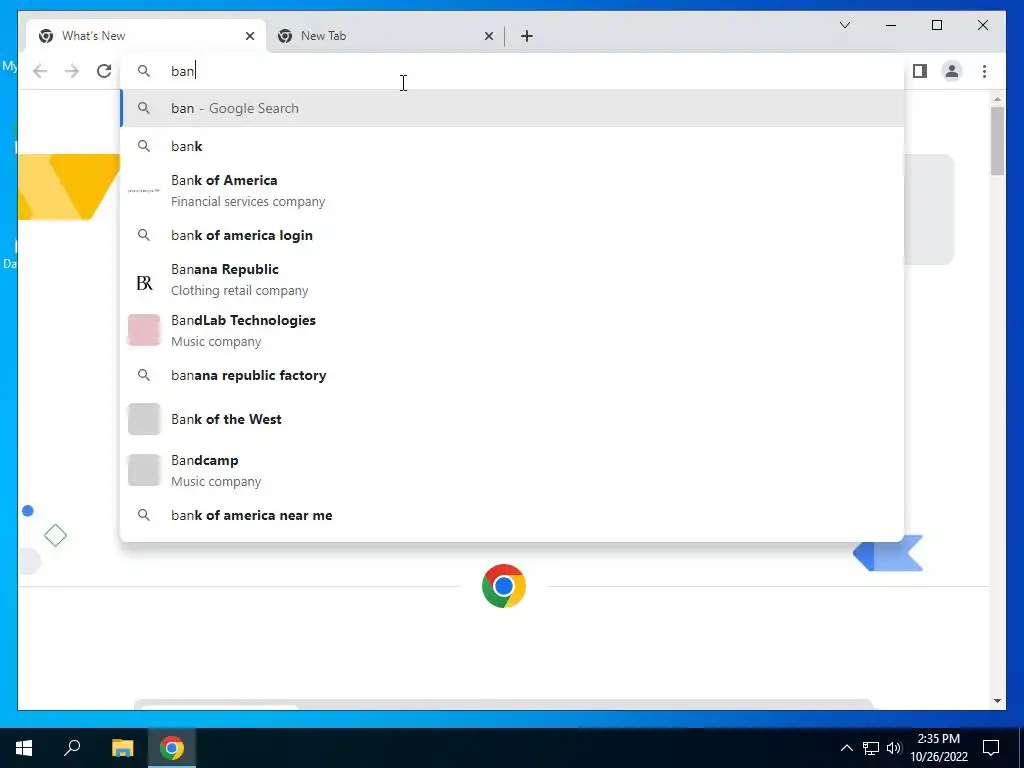Click the BandLab pink thumbnail
Screen dimensions: 1024x768
(144, 330)
